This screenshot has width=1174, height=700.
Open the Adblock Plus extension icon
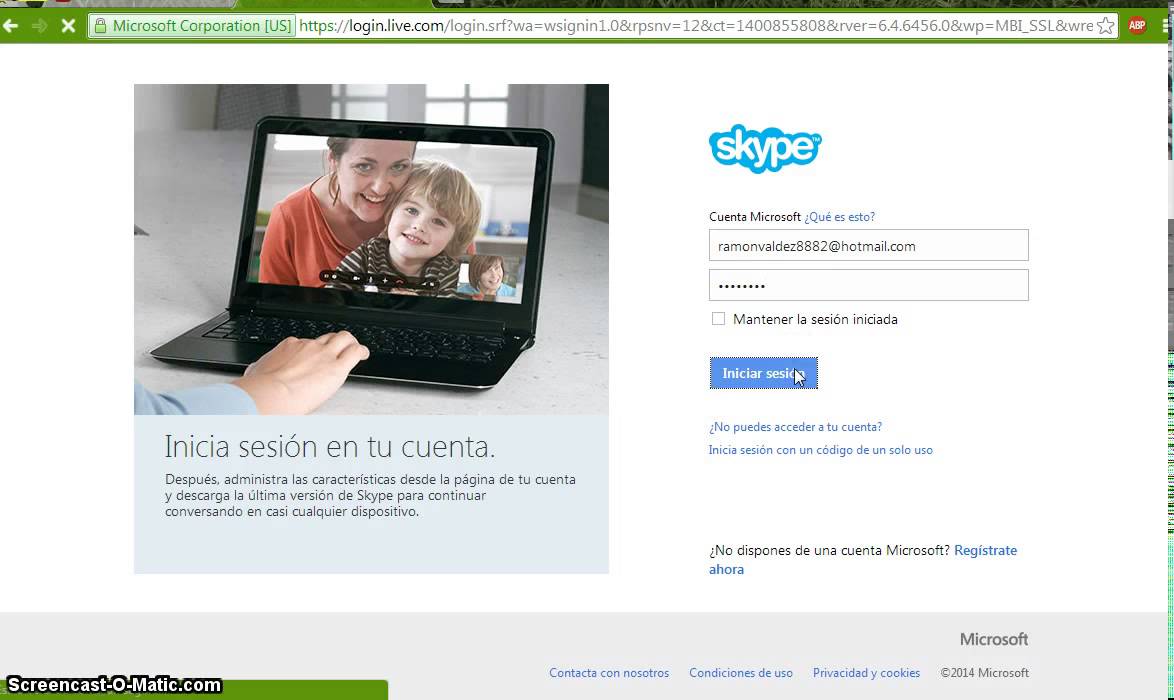click(1137, 25)
